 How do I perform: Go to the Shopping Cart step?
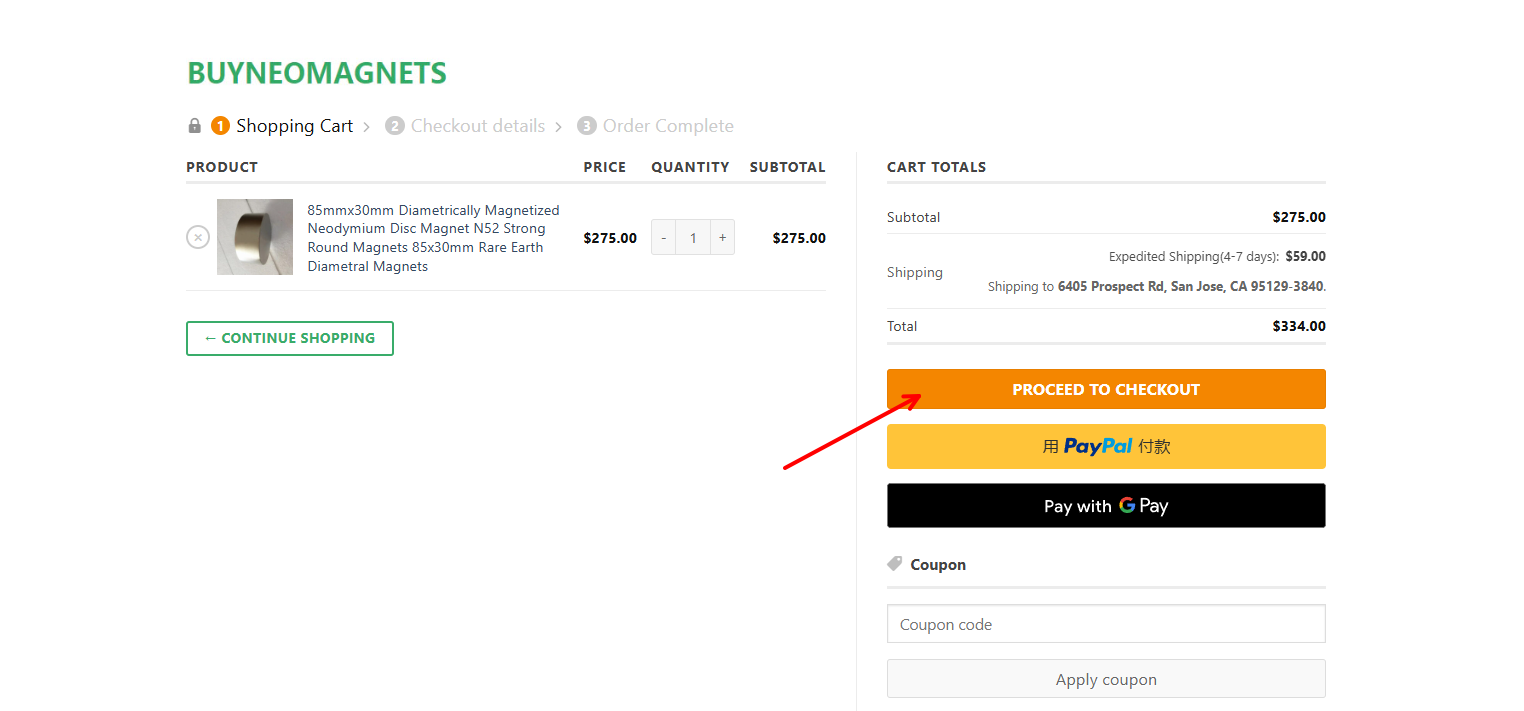[294, 126]
